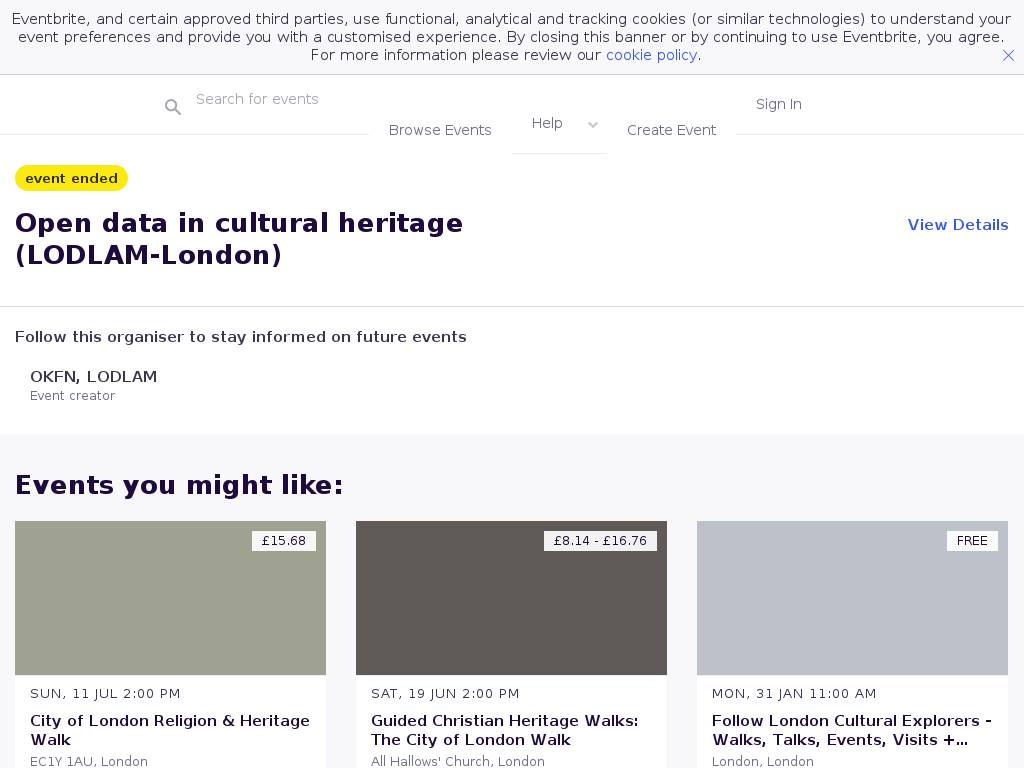This screenshot has width=1024, height=768.
Task: Open Browse Events page
Action: (440, 130)
